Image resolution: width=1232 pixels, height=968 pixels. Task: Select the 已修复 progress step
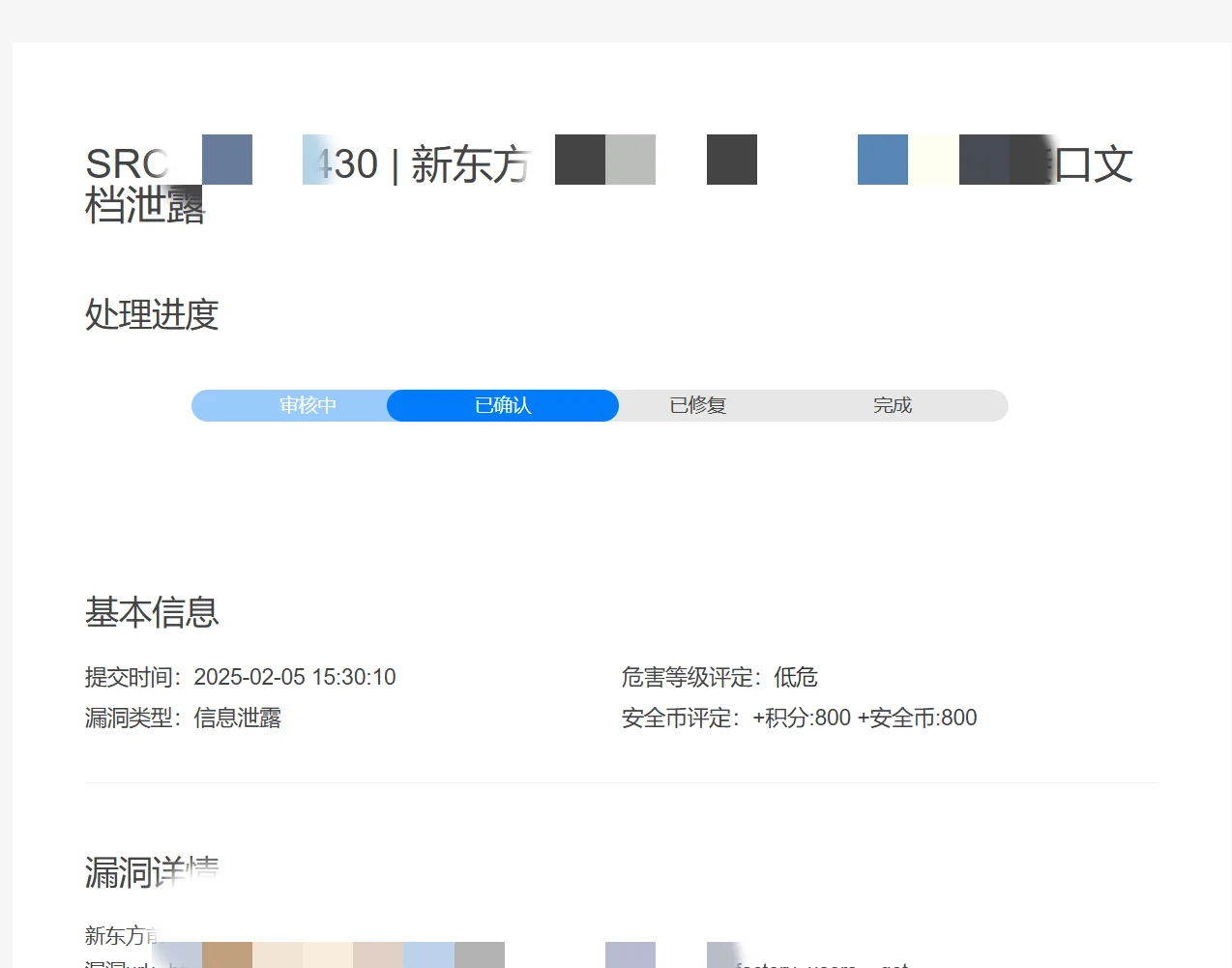click(695, 405)
